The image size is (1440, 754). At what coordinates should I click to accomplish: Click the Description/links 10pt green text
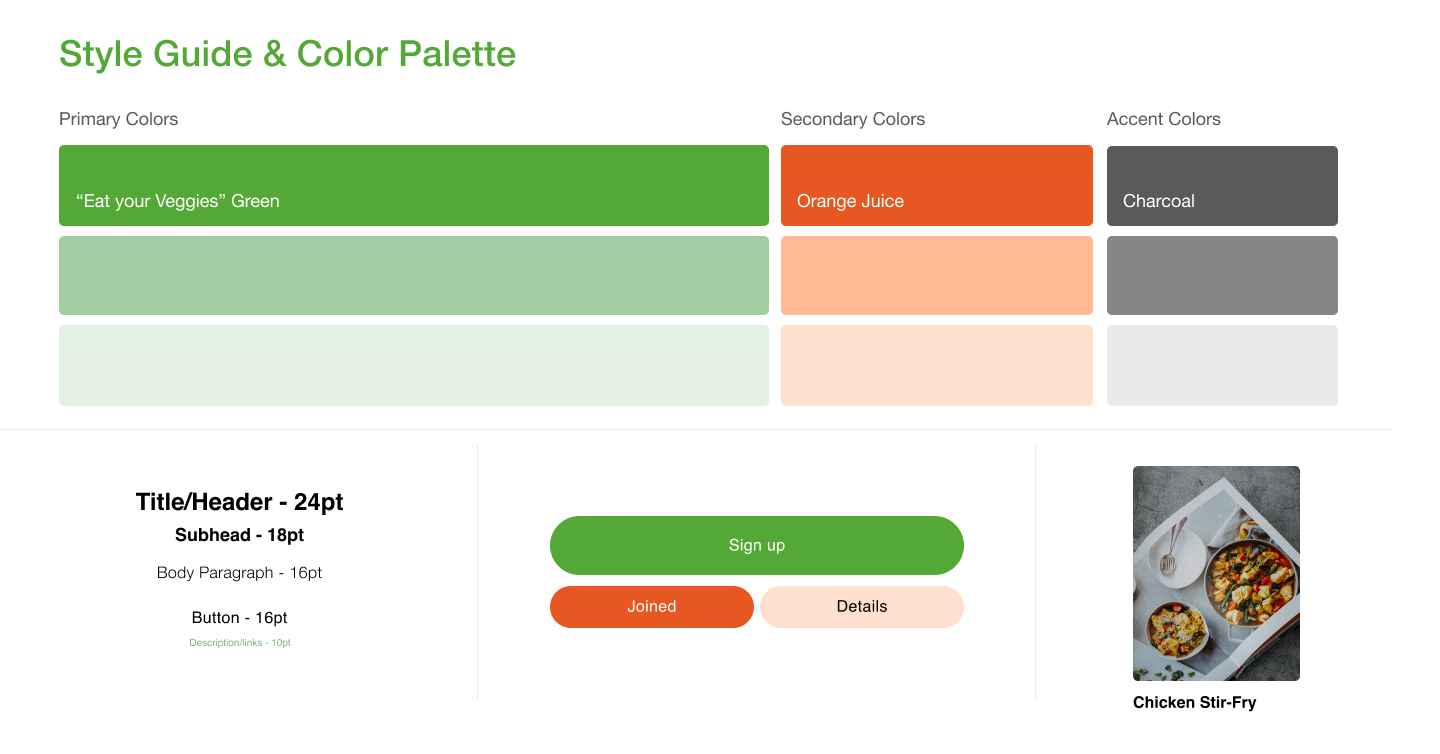point(240,643)
